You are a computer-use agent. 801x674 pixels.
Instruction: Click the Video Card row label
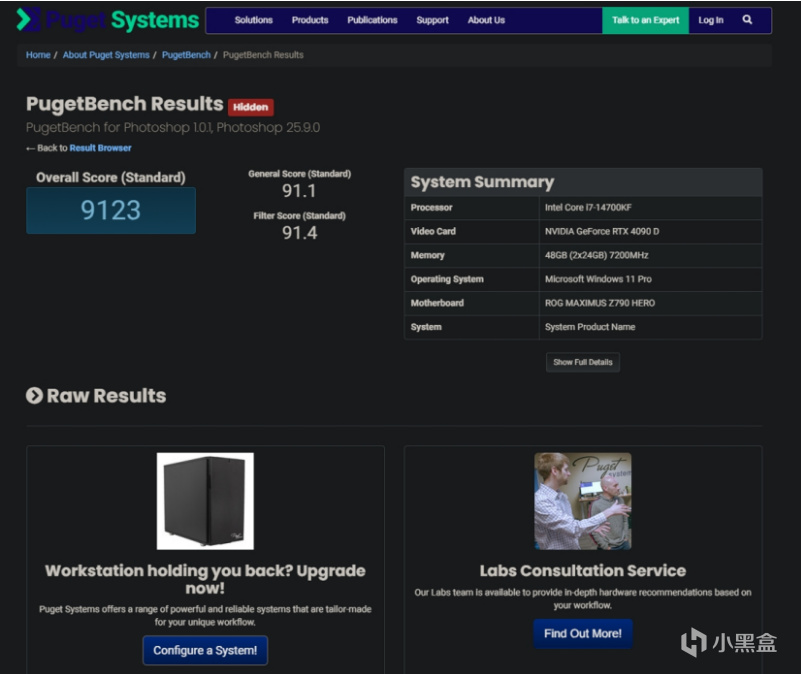433,231
